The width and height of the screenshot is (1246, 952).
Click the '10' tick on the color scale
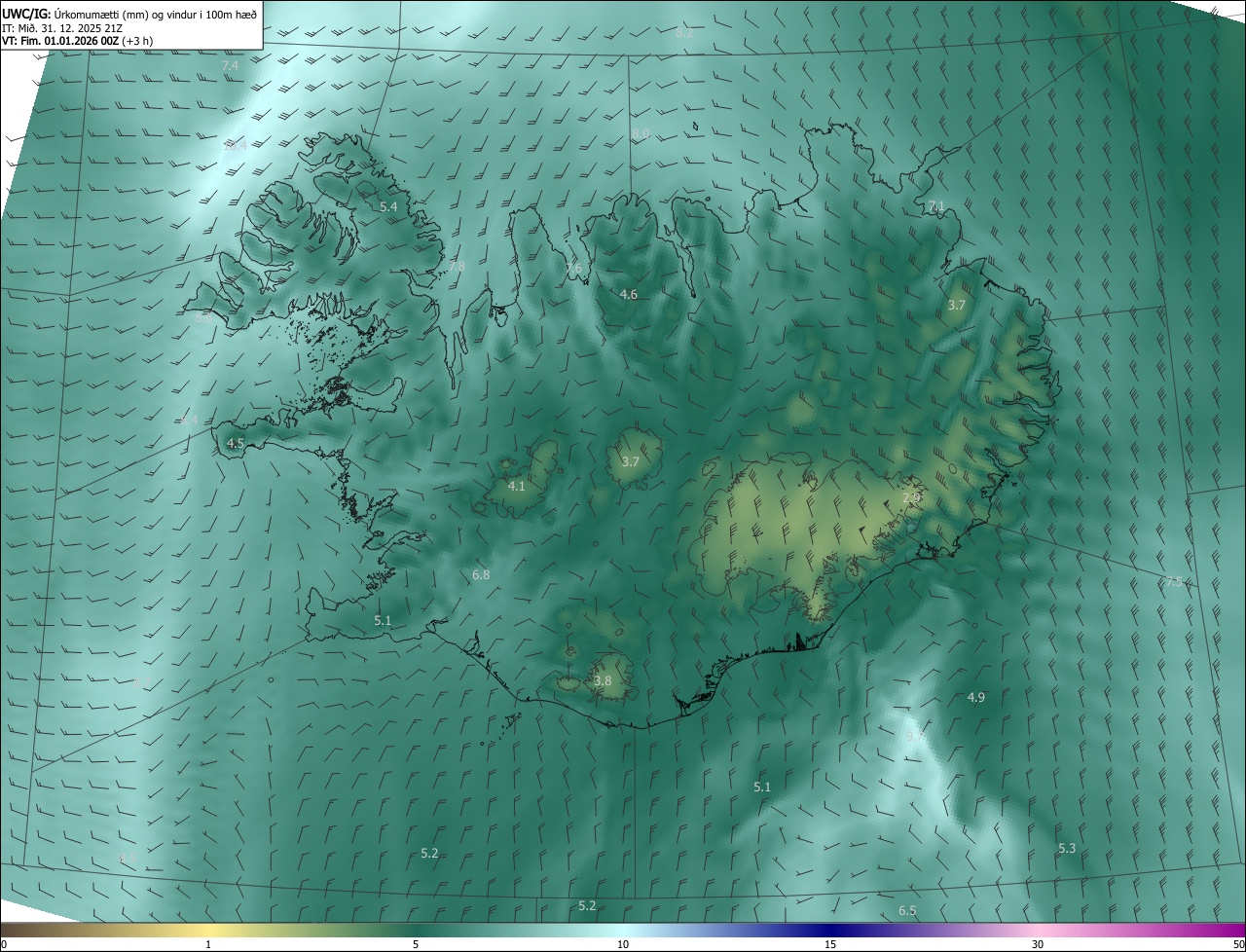click(x=623, y=944)
